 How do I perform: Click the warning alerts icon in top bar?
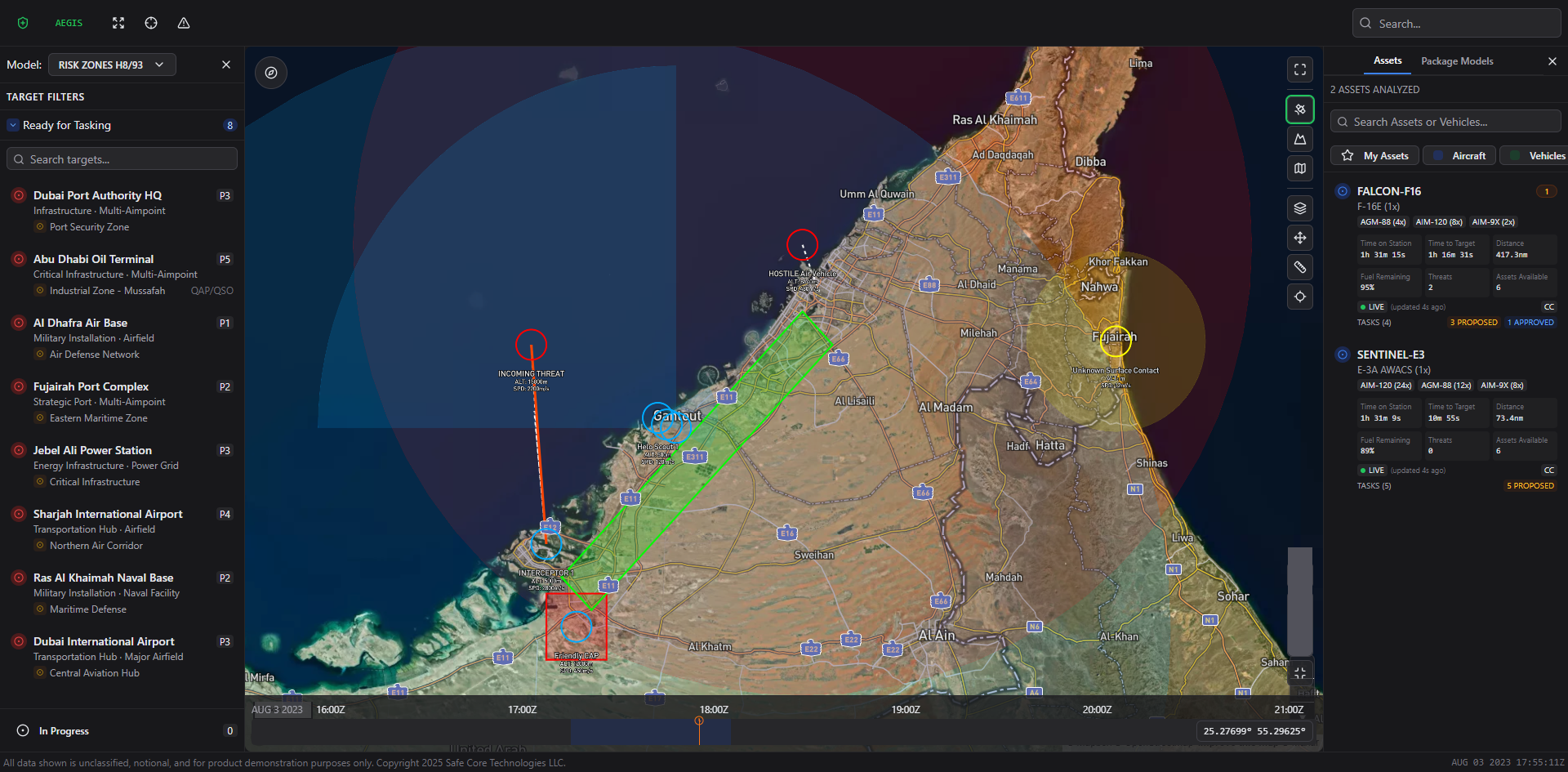coord(183,23)
